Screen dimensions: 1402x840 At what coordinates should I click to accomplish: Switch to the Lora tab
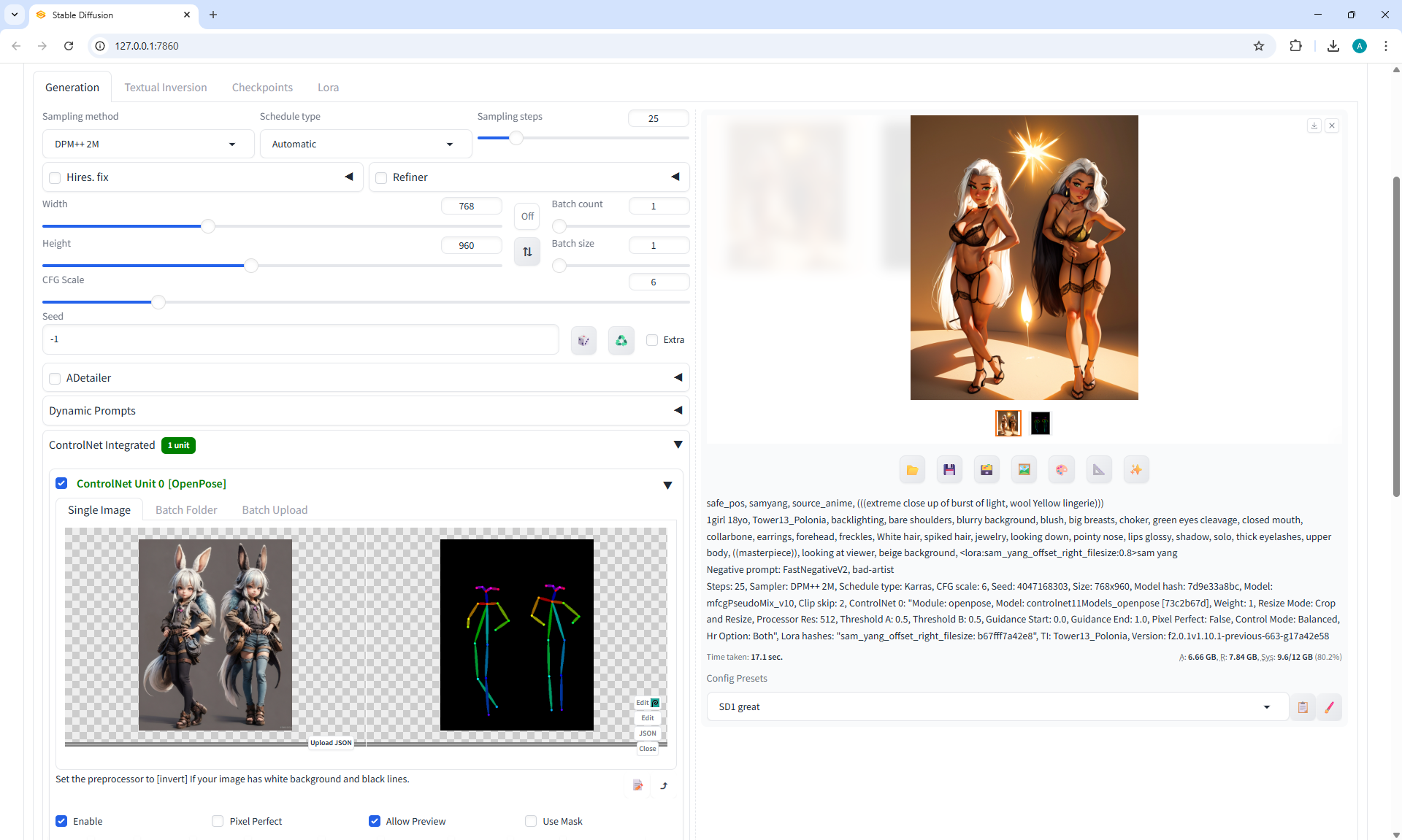click(328, 88)
